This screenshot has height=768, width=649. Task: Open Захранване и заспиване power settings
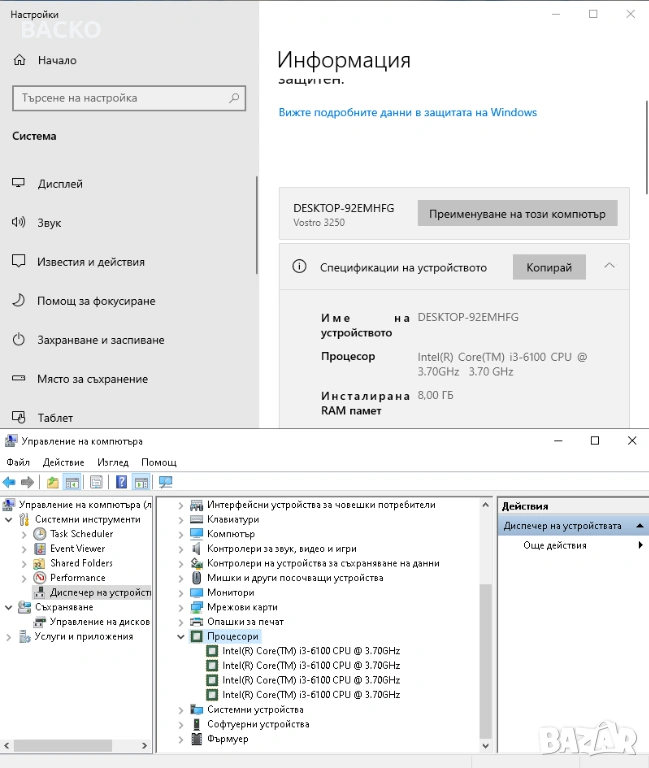[100, 340]
